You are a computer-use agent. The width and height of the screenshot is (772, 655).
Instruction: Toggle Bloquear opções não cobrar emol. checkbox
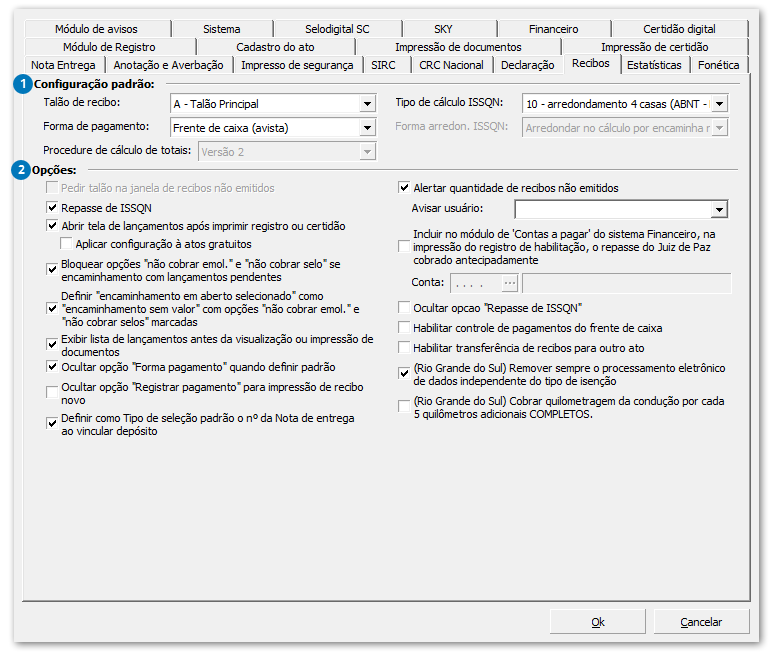tap(52, 270)
